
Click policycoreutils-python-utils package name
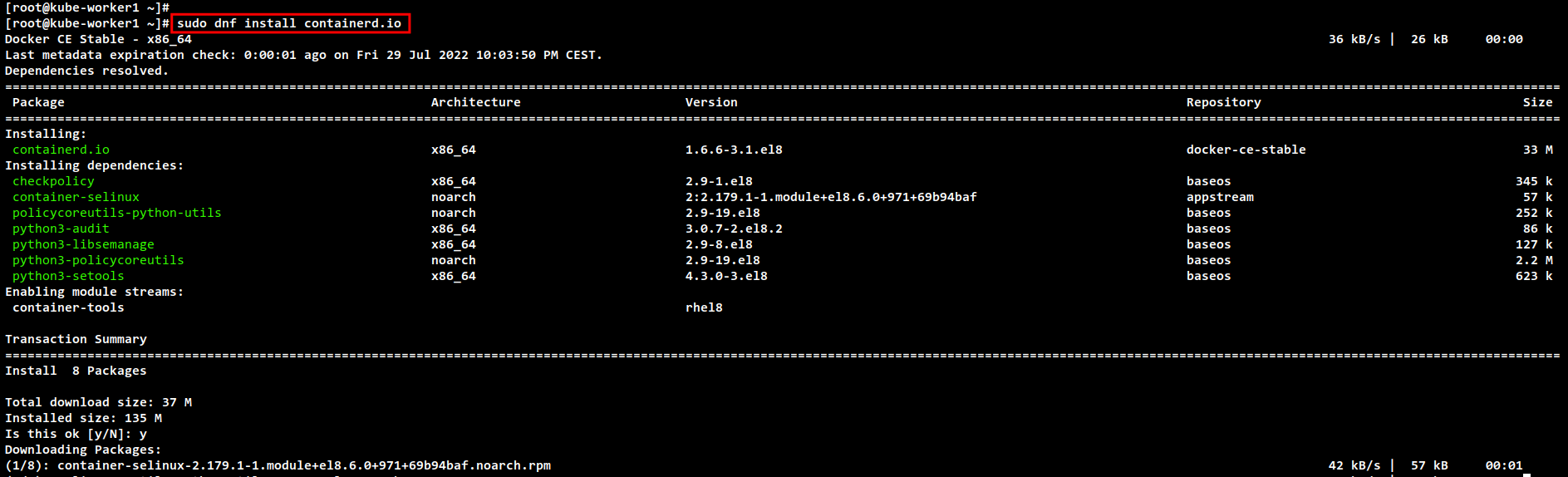(x=116, y=213)
